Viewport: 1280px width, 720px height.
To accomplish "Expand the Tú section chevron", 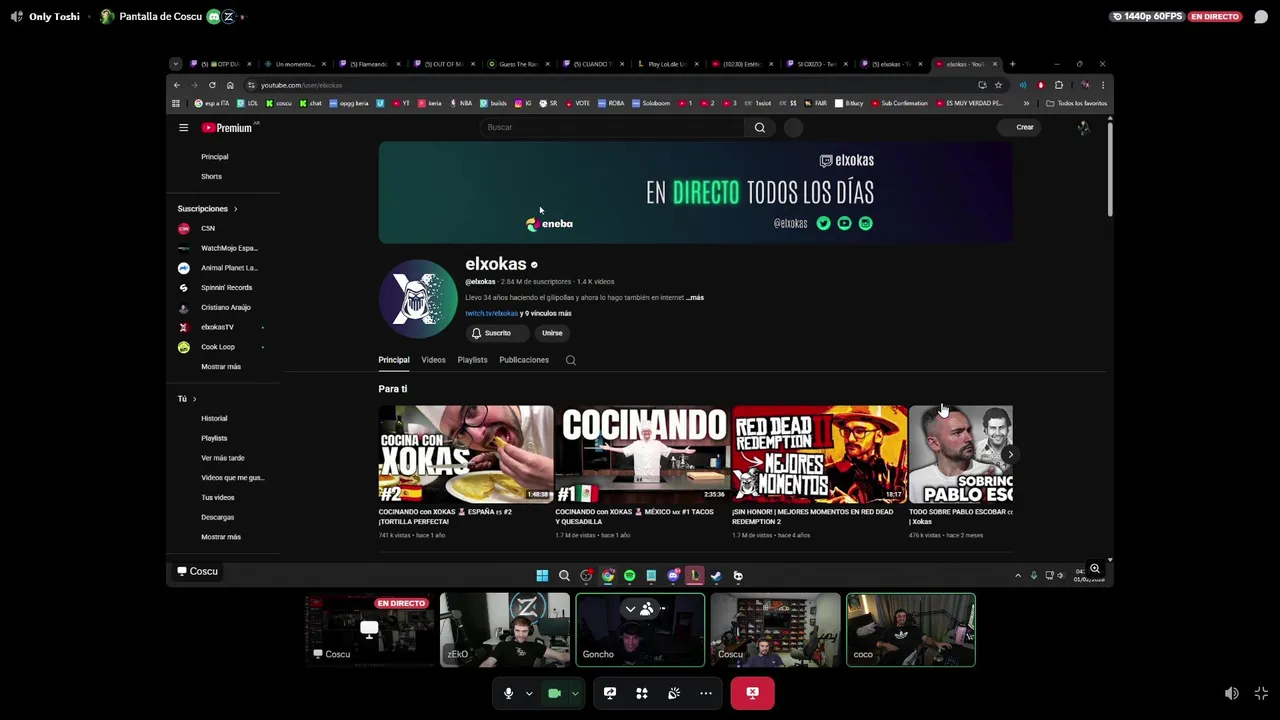I will (x=194, y=399).
